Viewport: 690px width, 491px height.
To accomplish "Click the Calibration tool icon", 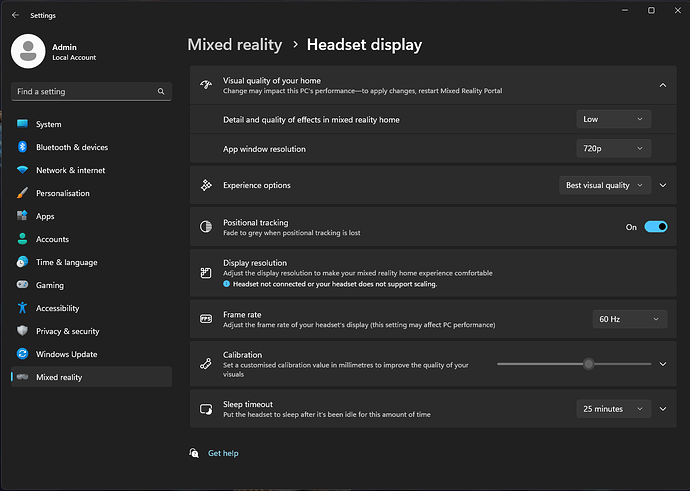I will tap(206, 364).
